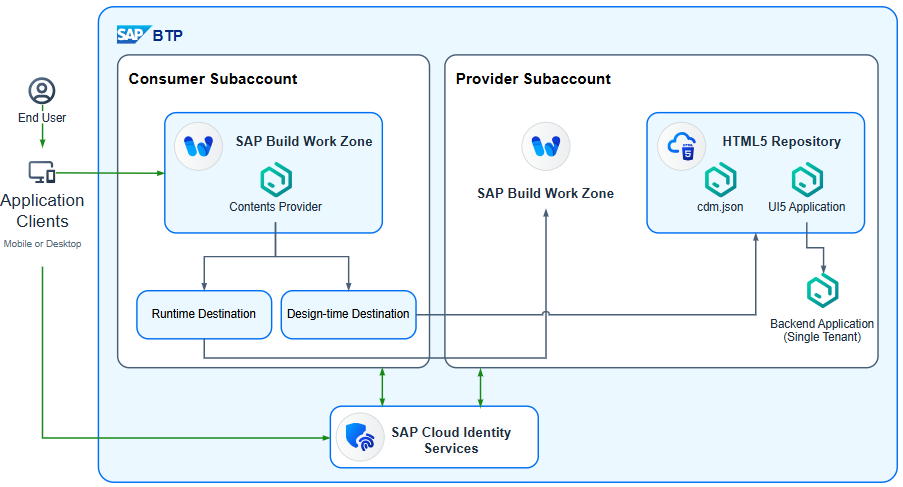Viewport: 903px width, 487px height.
Task: Click the "BTP" label
Action: [168, 36]
